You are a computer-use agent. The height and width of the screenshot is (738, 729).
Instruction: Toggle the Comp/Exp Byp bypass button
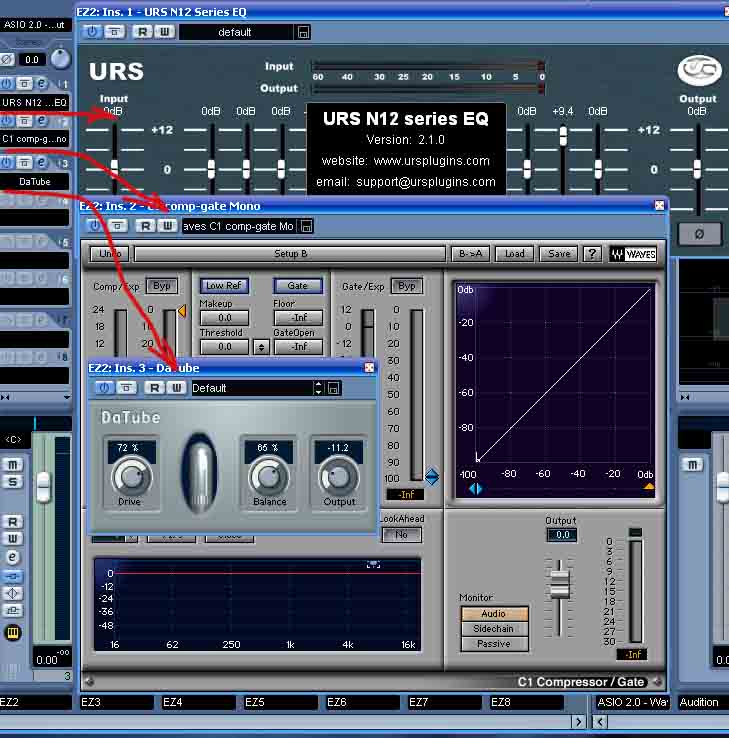pyautogui.click(x=161, y=286)
